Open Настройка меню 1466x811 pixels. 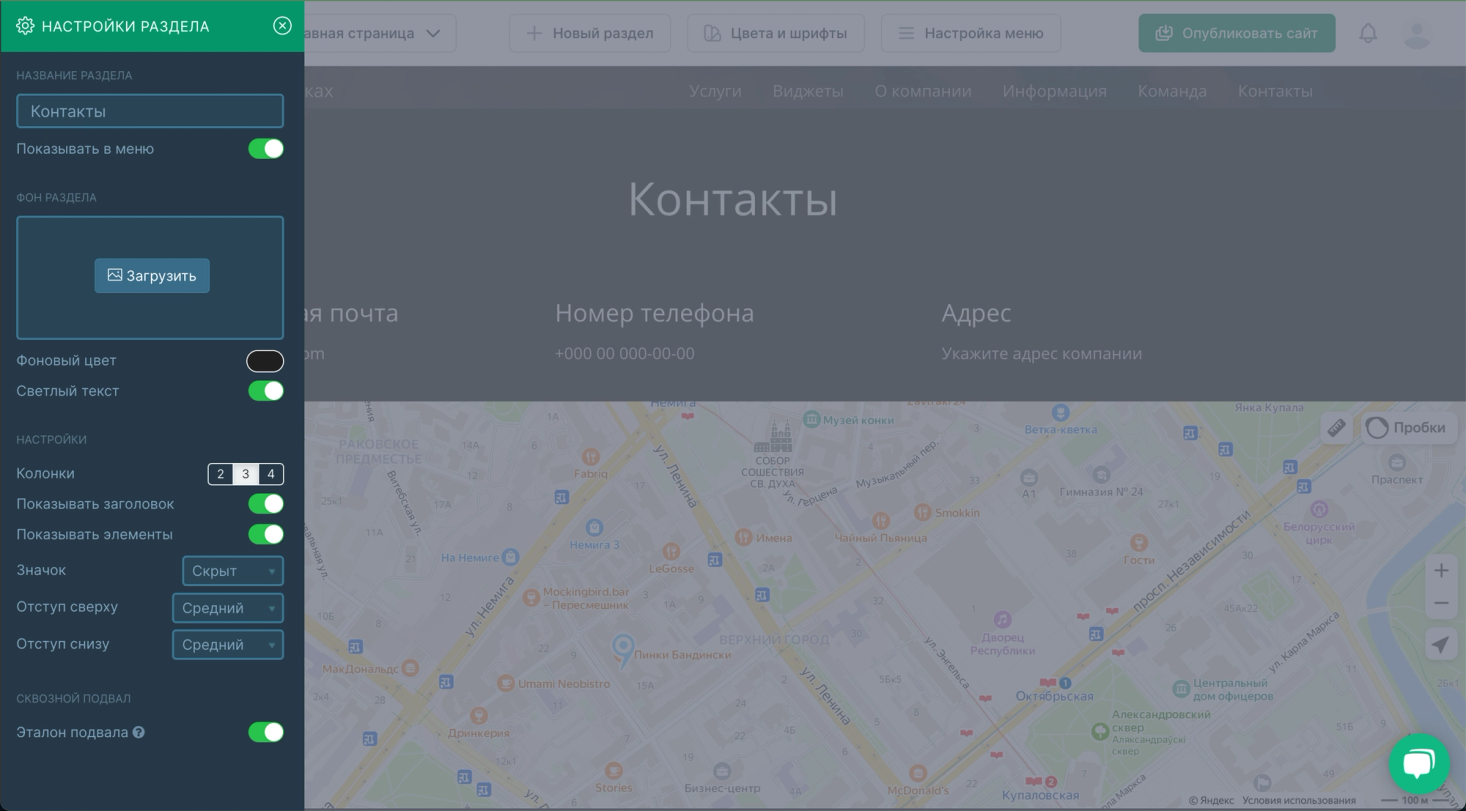coord(971,33)
